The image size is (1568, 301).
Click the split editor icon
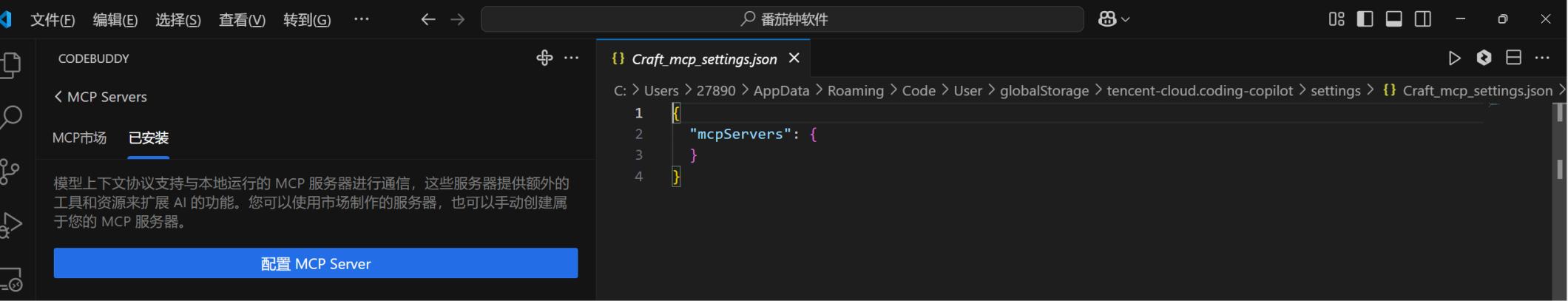1513,58
